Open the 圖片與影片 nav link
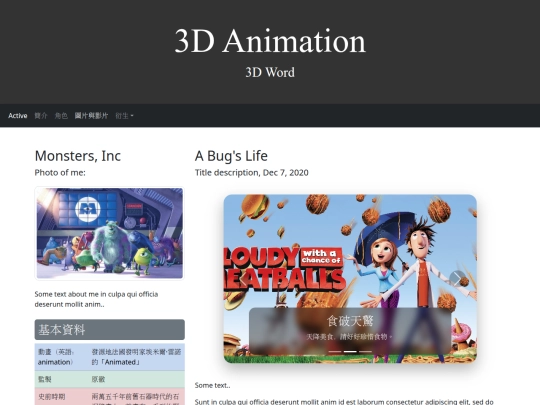The width and height of the screenshot is (540, 405). click(91, 116)
